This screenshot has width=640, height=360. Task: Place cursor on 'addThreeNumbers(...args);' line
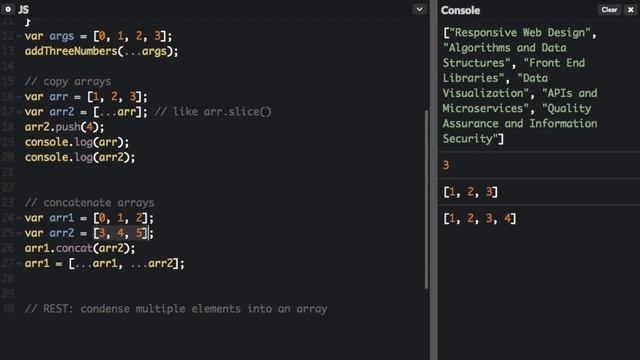coord(101,51)
